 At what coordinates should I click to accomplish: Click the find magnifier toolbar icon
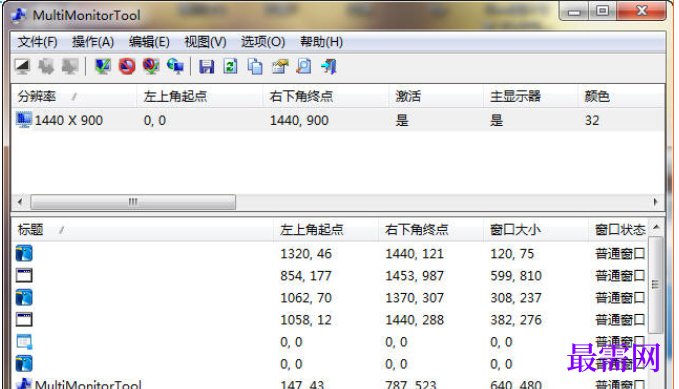(x=304, y=66)
